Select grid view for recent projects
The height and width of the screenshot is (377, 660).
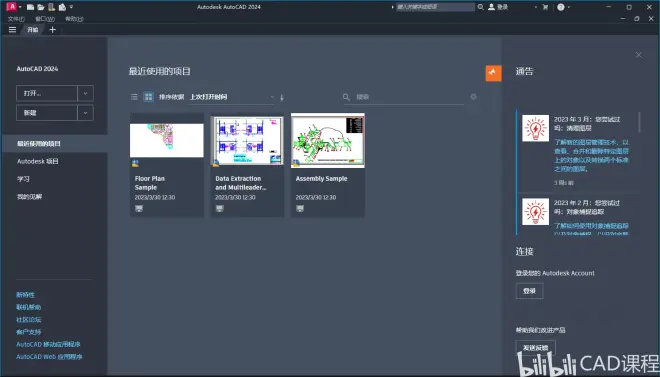(149, 97)
